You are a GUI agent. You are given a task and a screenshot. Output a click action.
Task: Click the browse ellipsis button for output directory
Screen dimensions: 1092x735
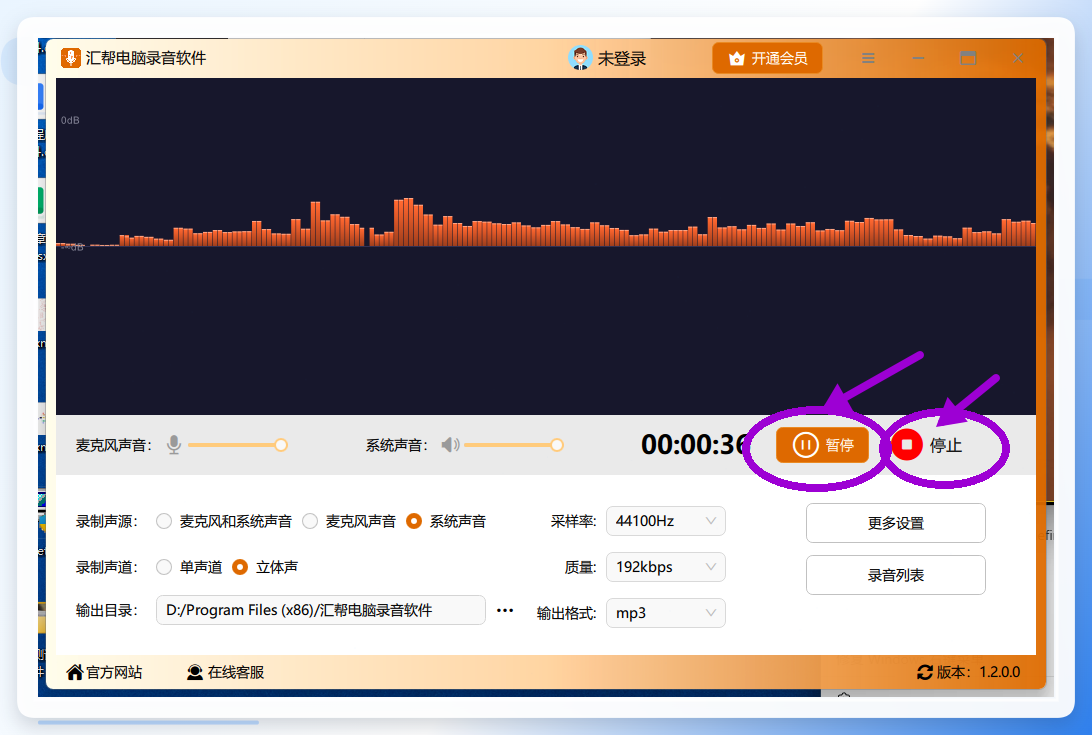coord(505,610)
